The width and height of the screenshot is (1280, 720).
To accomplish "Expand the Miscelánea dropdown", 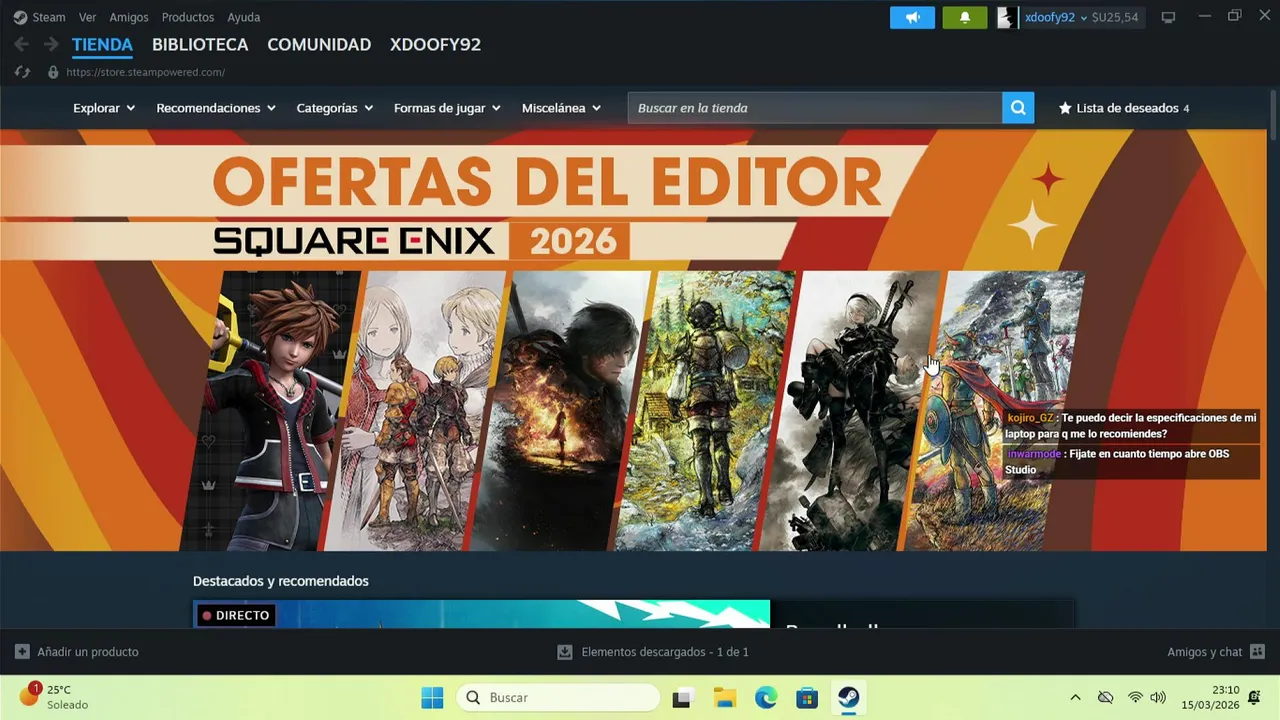I will tap(561, 108).
